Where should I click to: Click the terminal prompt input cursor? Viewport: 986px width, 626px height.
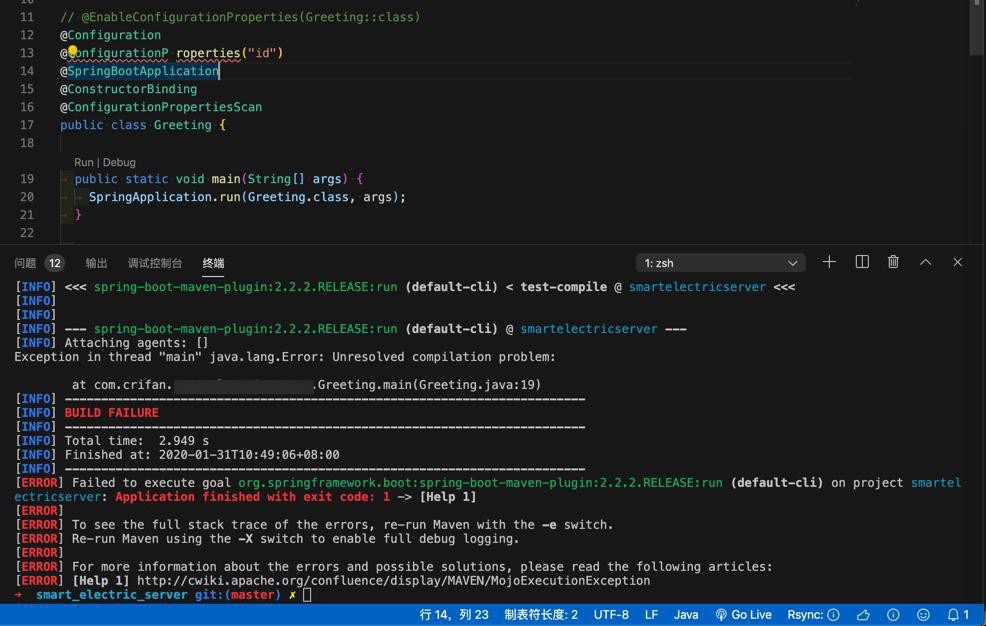pyautogui.click(x=307, y=595)
